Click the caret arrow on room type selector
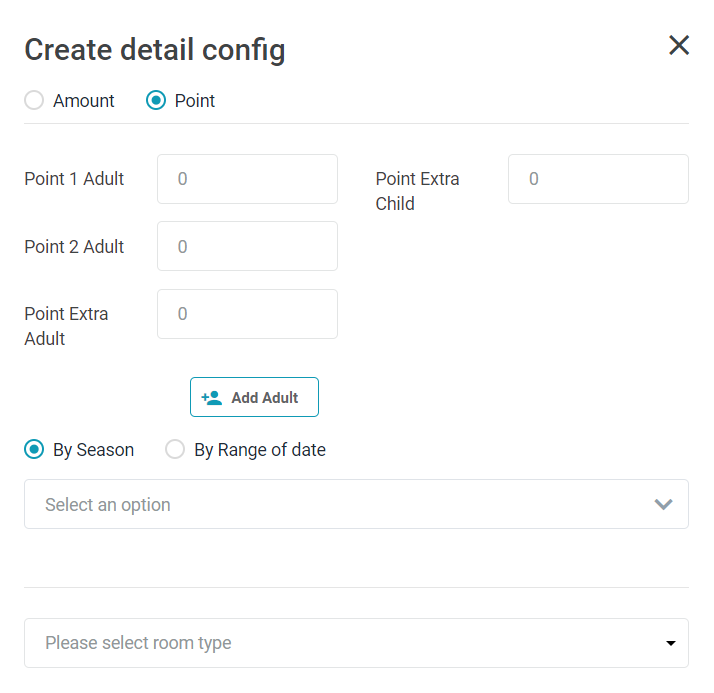714x693 pixels. 671,643
